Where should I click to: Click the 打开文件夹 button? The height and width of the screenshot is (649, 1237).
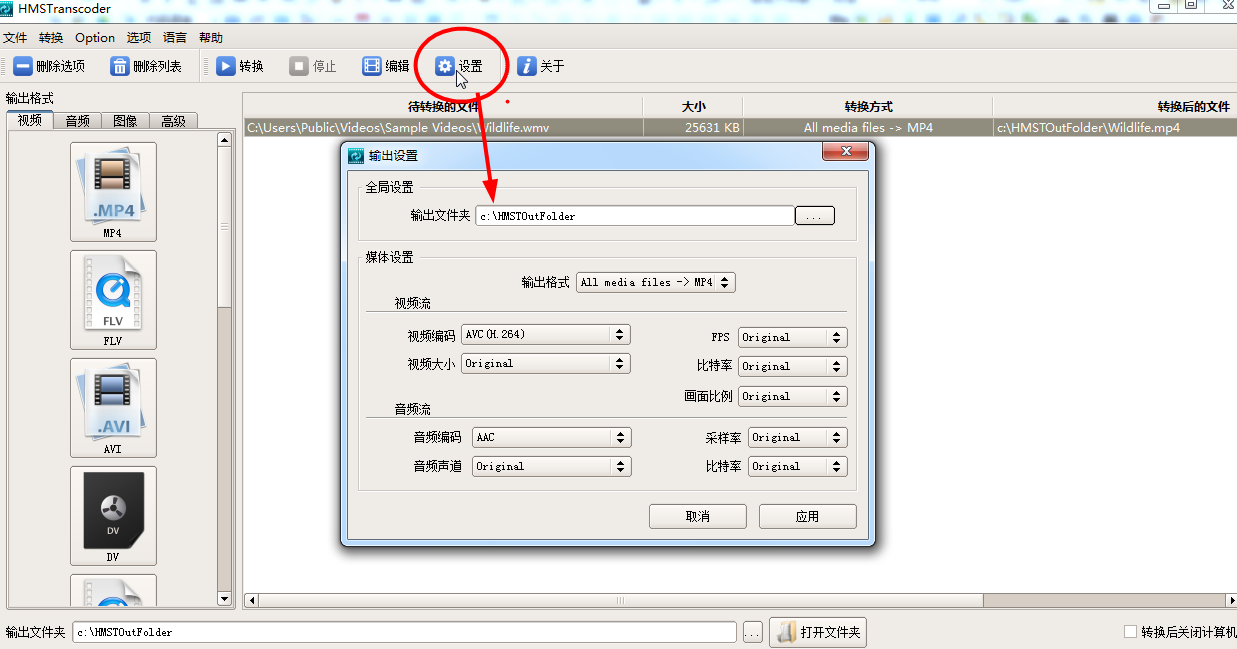818,632
